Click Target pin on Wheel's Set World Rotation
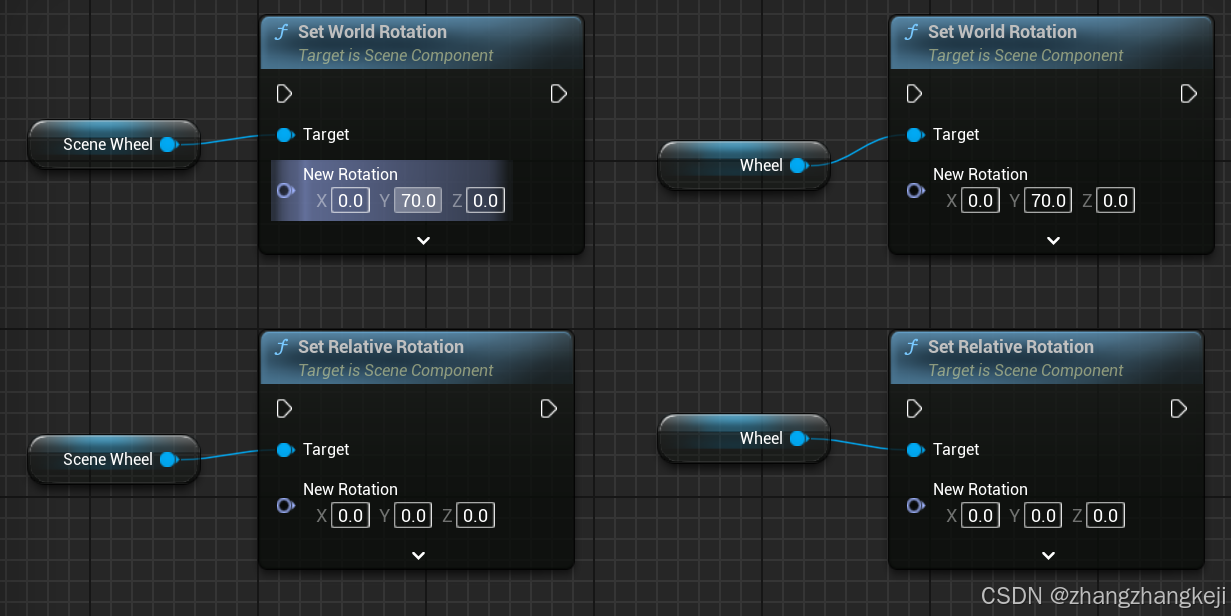 tap(915, 135)
